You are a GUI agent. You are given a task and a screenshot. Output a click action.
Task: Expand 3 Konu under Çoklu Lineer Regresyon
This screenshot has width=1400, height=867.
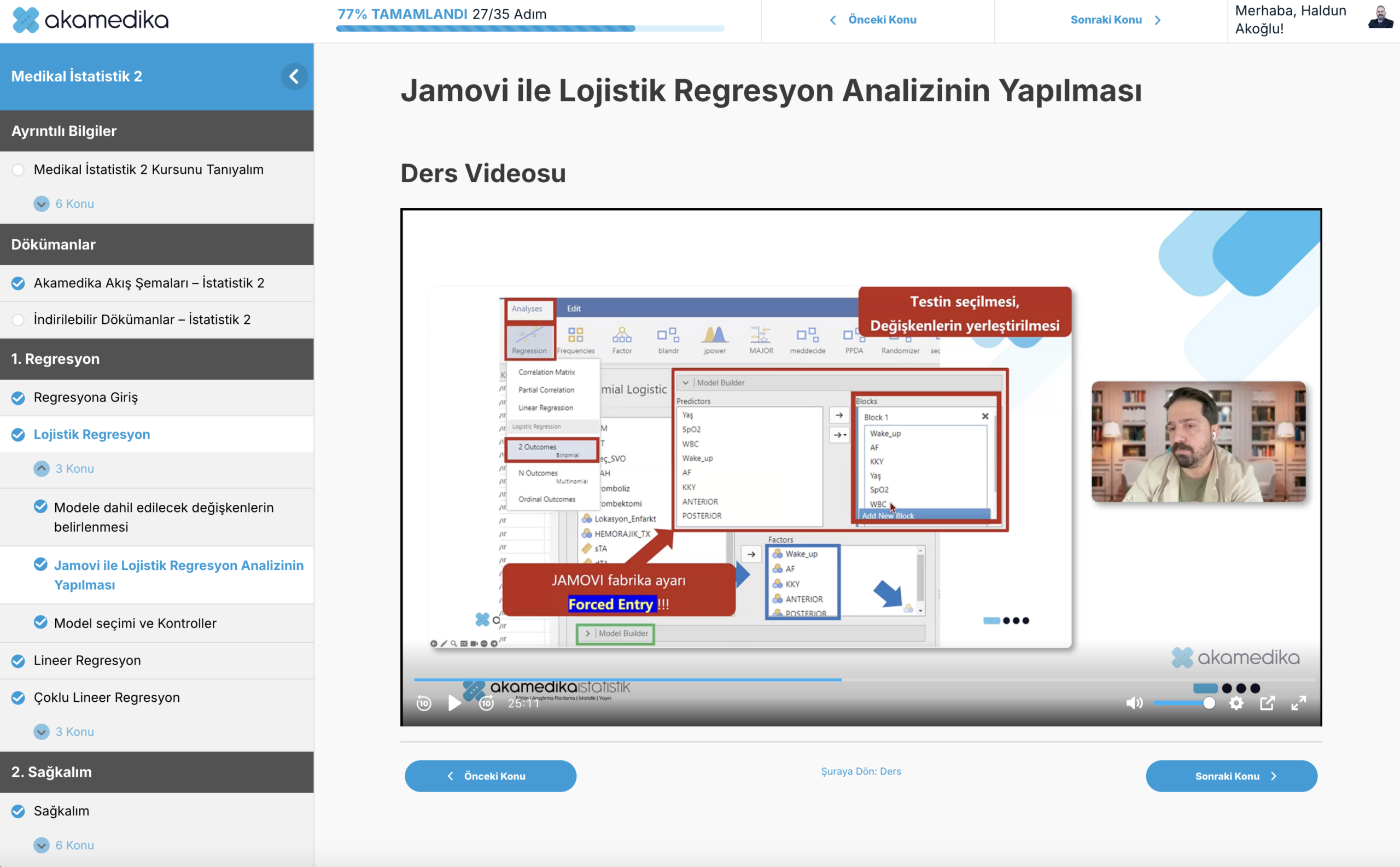(x=41, y=732)
